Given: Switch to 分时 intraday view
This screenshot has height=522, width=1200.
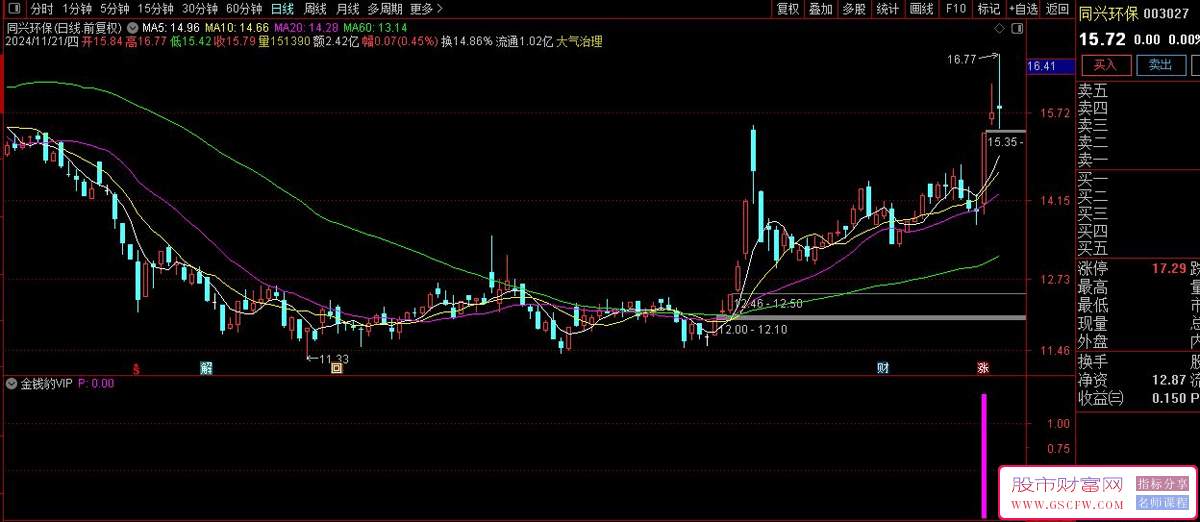Looking at the screenshot, I should coord(42,9).
